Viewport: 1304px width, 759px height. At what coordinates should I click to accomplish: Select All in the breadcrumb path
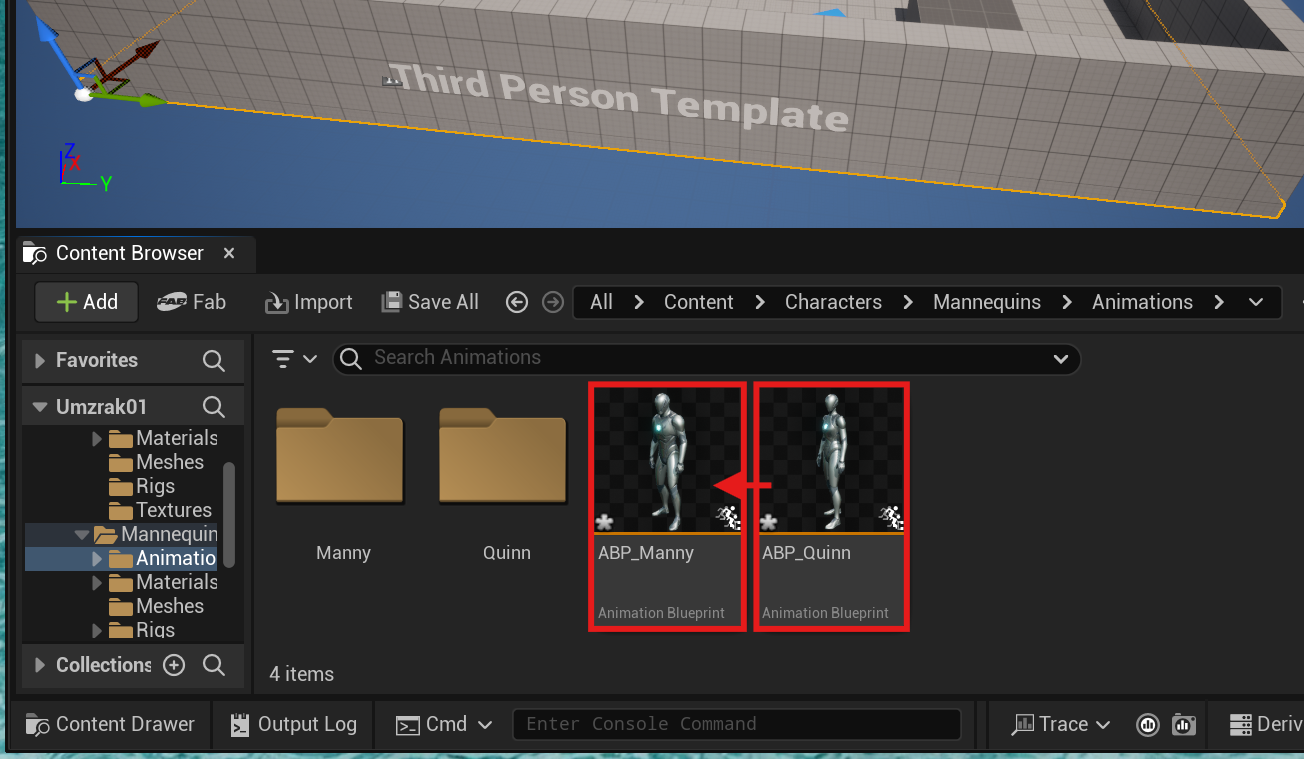click(601, 302)
